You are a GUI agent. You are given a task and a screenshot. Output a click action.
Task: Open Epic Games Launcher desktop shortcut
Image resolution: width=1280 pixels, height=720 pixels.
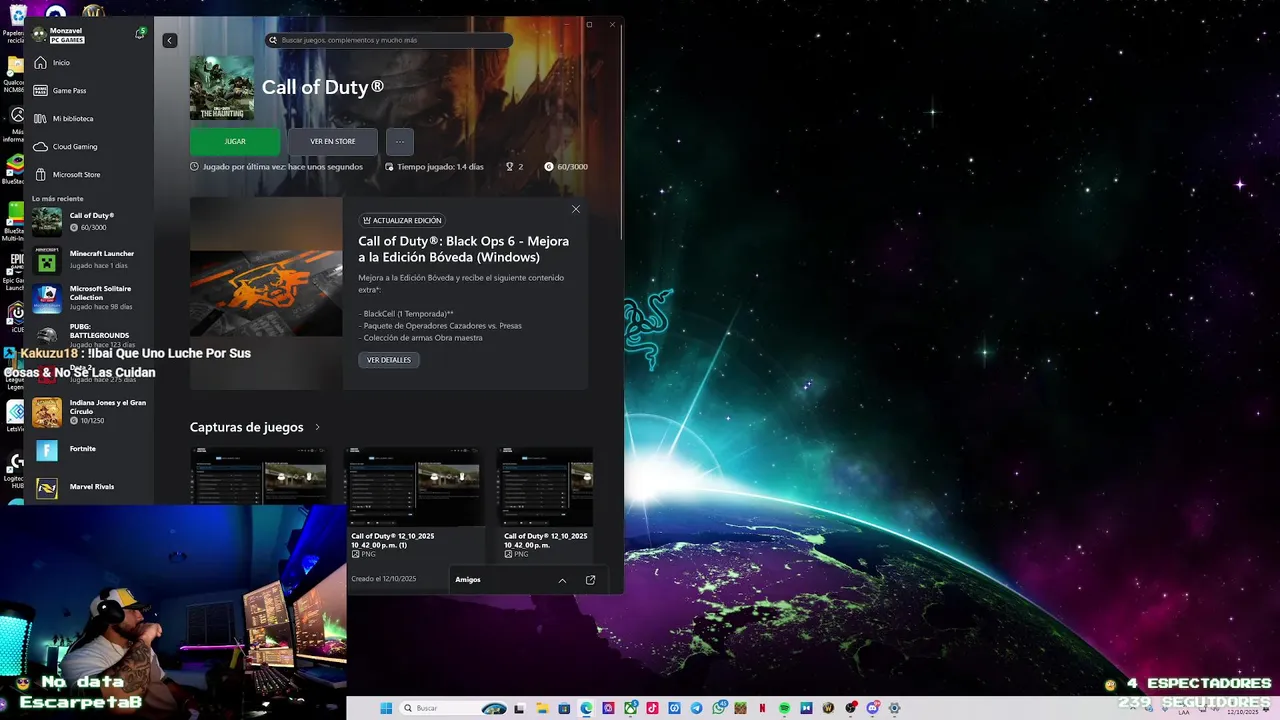(15, 270)
